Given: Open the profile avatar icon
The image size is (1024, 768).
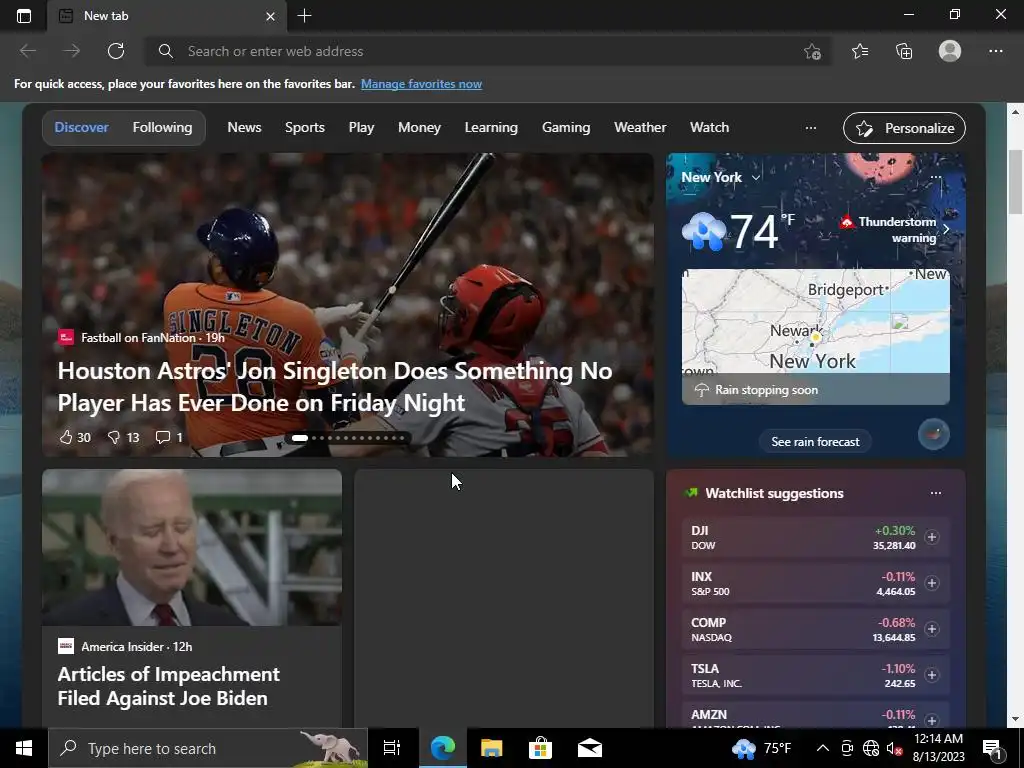Looking at the screenshot, I should (950, 51).
